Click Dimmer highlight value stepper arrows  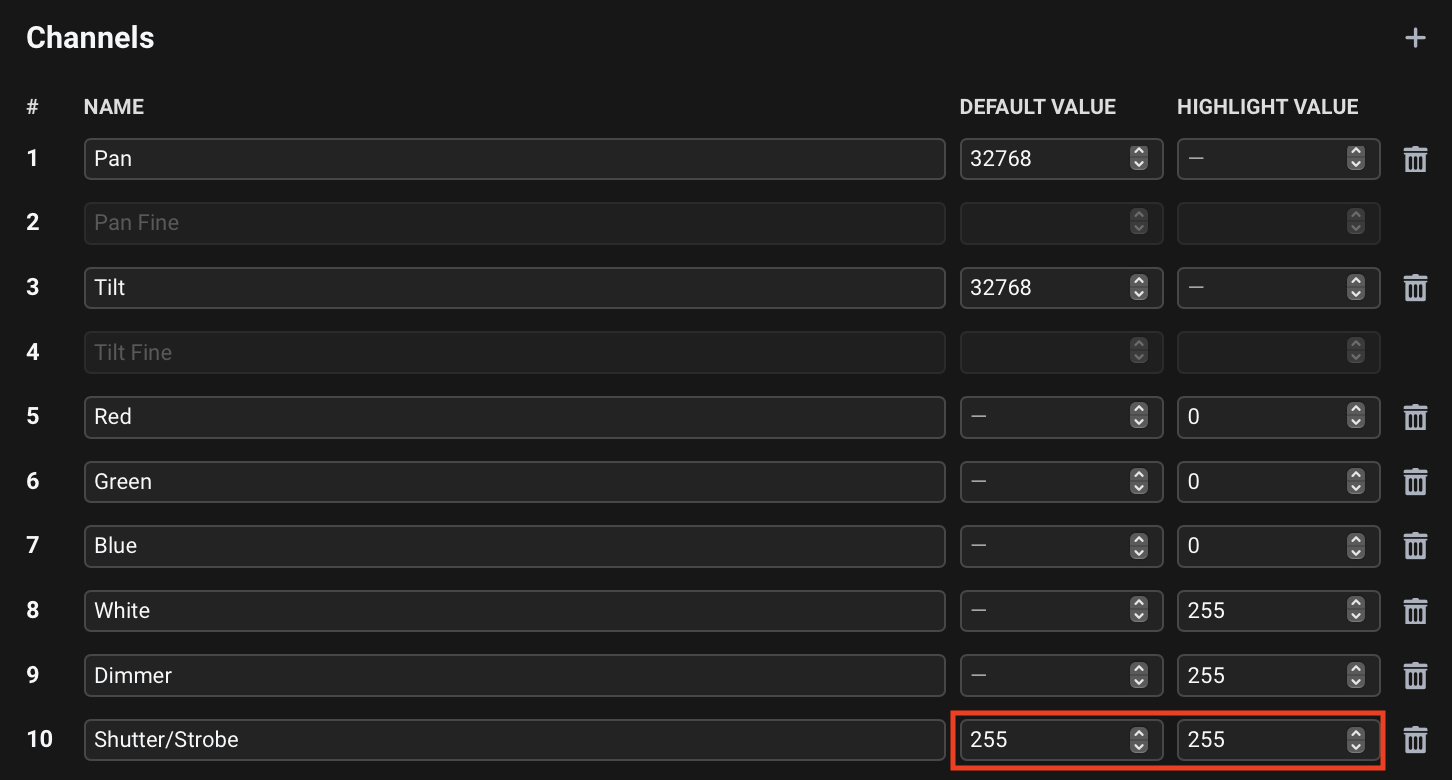click(x=1355, y=676)
